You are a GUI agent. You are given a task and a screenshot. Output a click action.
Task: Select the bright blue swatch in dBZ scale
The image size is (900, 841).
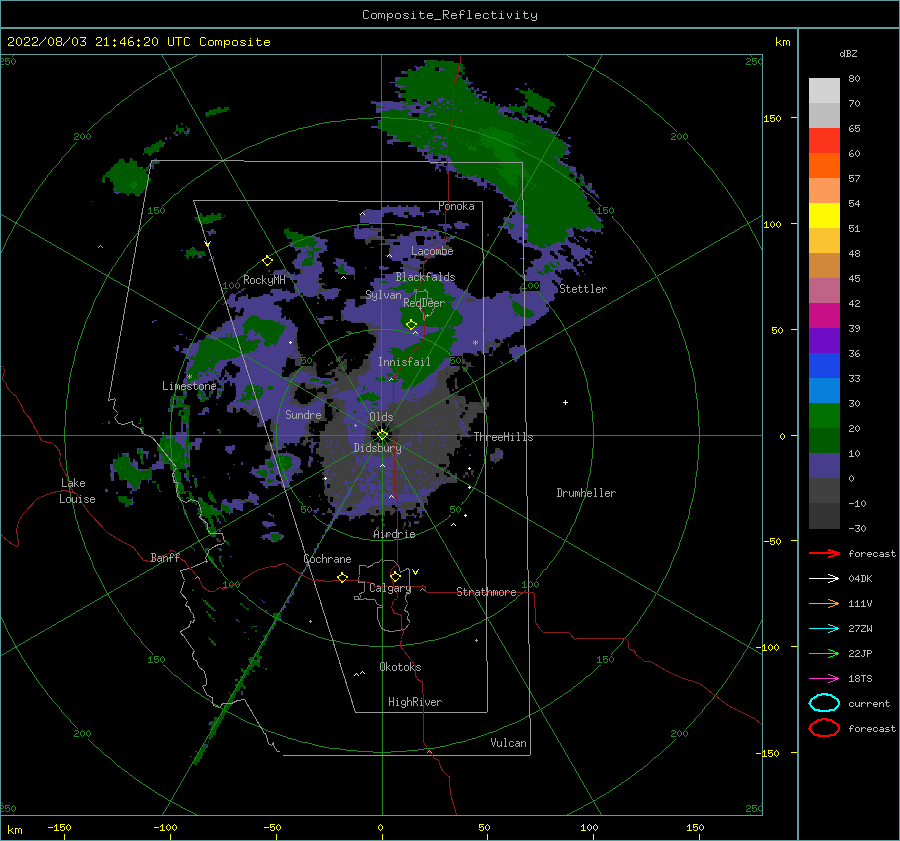coord(824,365)
